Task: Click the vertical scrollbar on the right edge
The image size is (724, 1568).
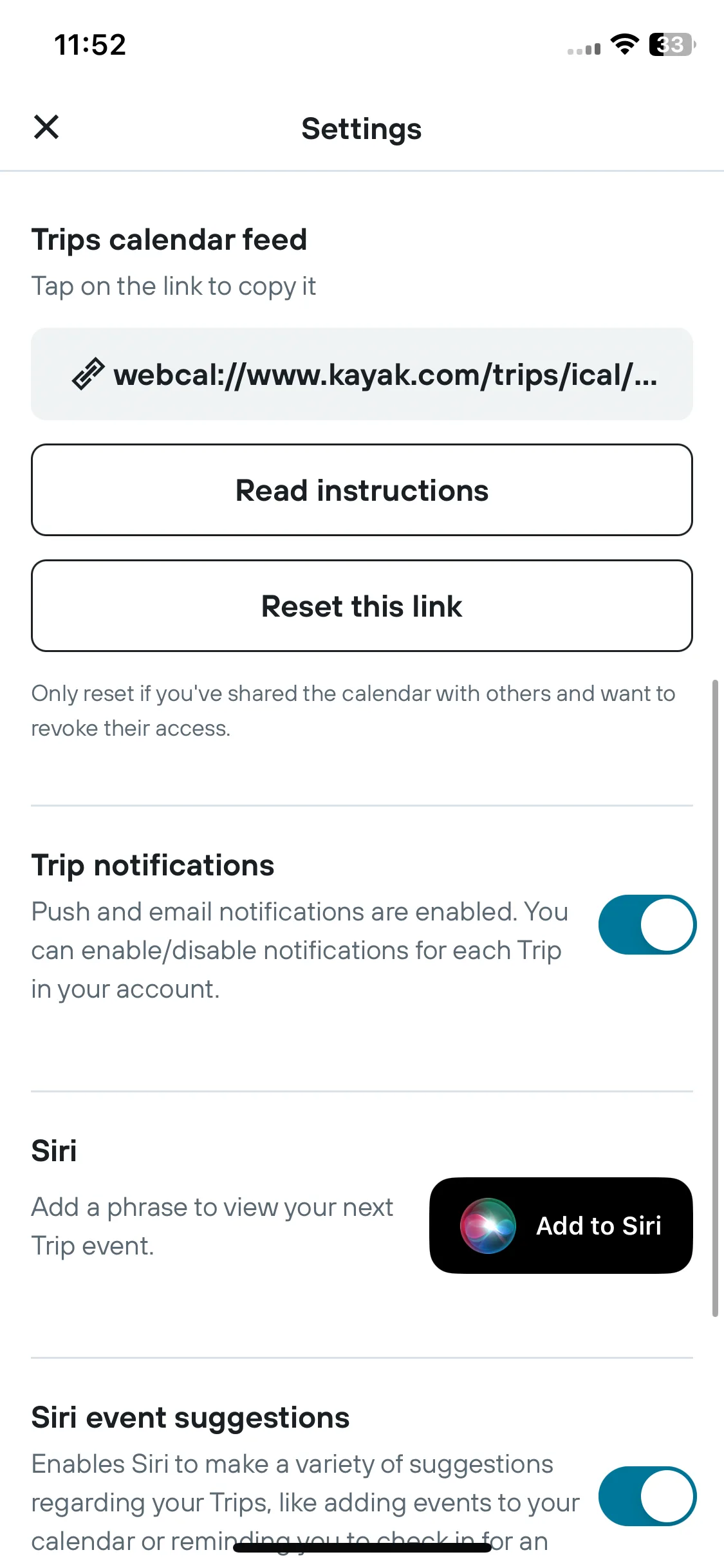Action: pos(715,998)
